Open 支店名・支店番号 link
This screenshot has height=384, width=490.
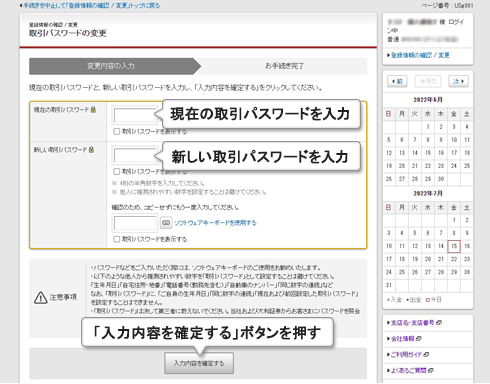[x=412, y=323]
